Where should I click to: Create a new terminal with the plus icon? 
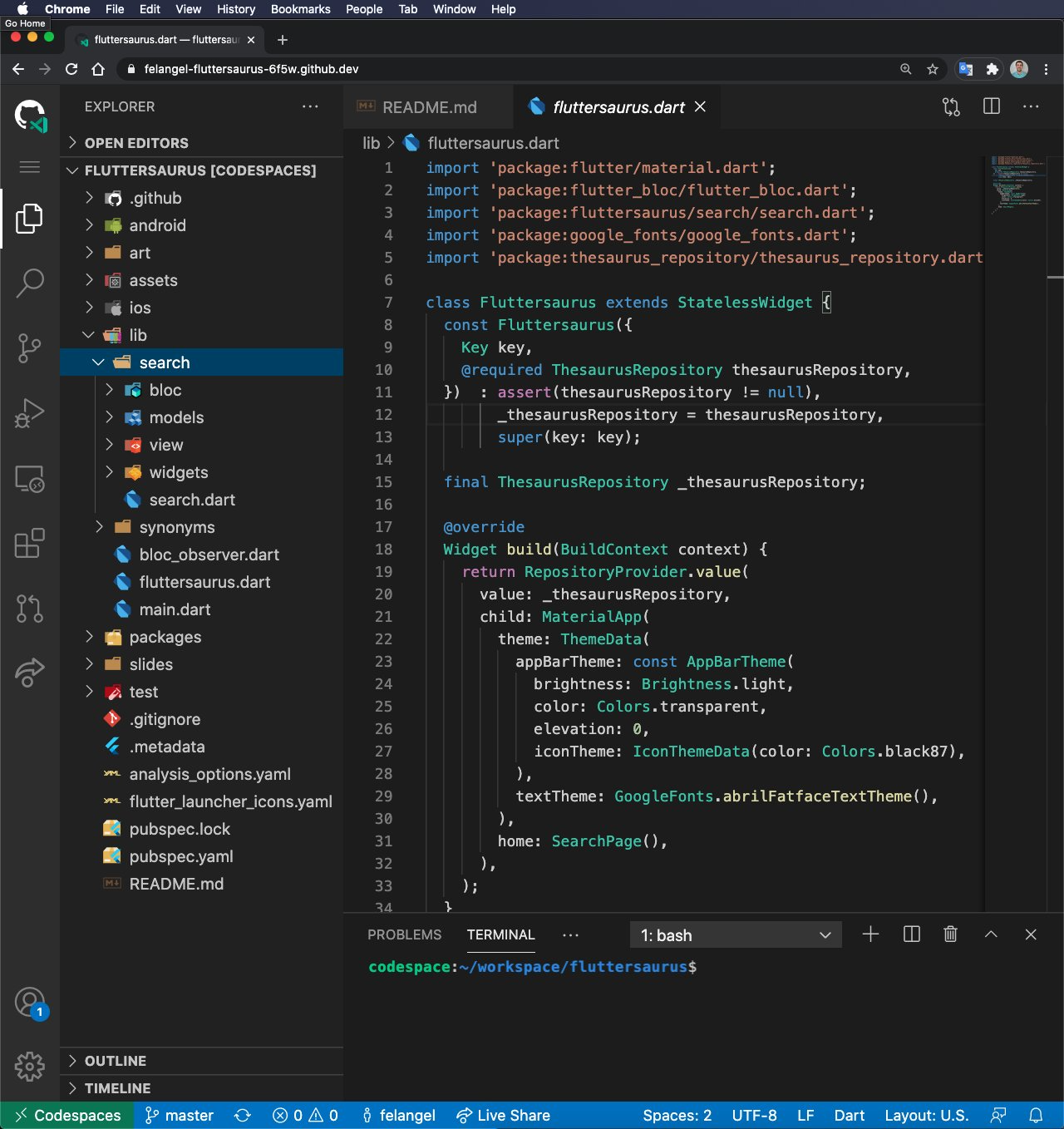[870, 934]
